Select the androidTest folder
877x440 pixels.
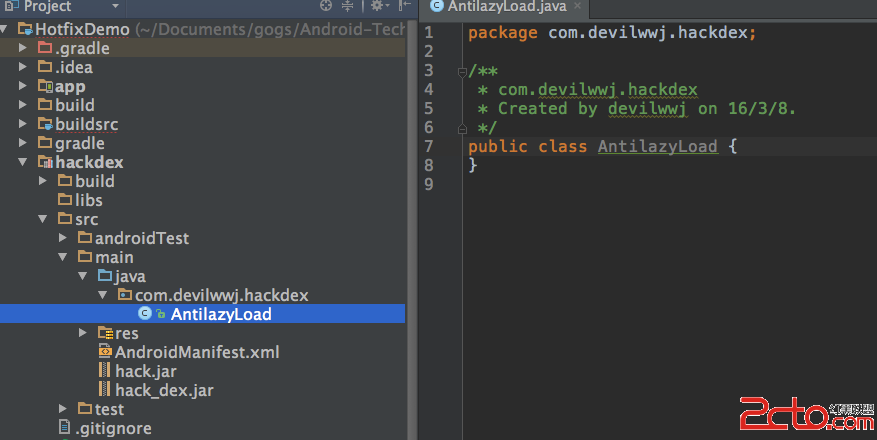tap(142, 239)
